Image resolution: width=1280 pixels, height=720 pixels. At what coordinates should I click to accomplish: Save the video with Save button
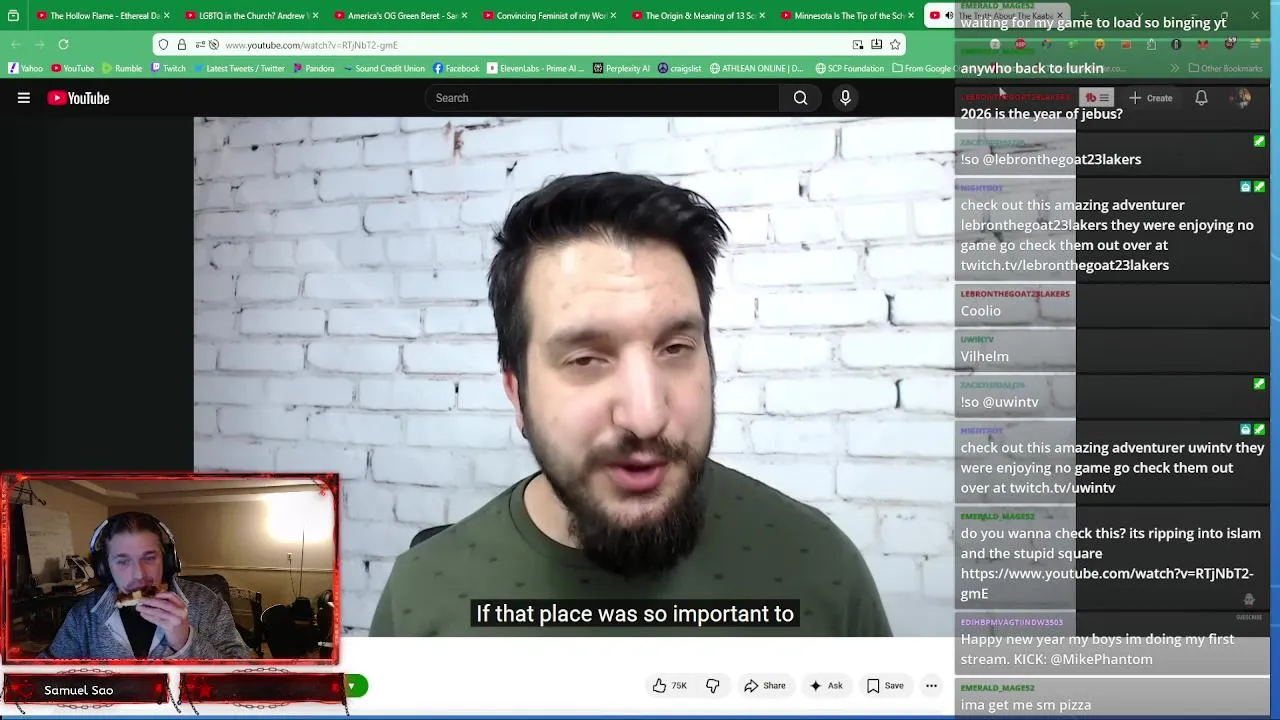pos(885,686)
